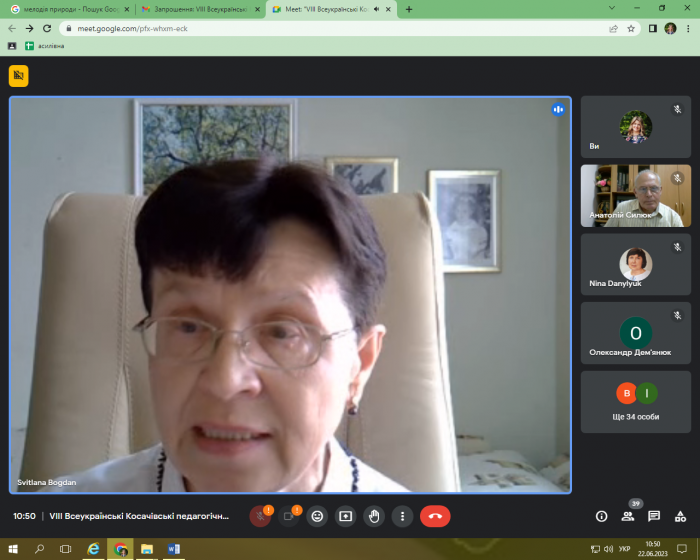Bookmark this page with the star icon
The image size is (700, 560).
pyautogui.click(x=632, y=28)
